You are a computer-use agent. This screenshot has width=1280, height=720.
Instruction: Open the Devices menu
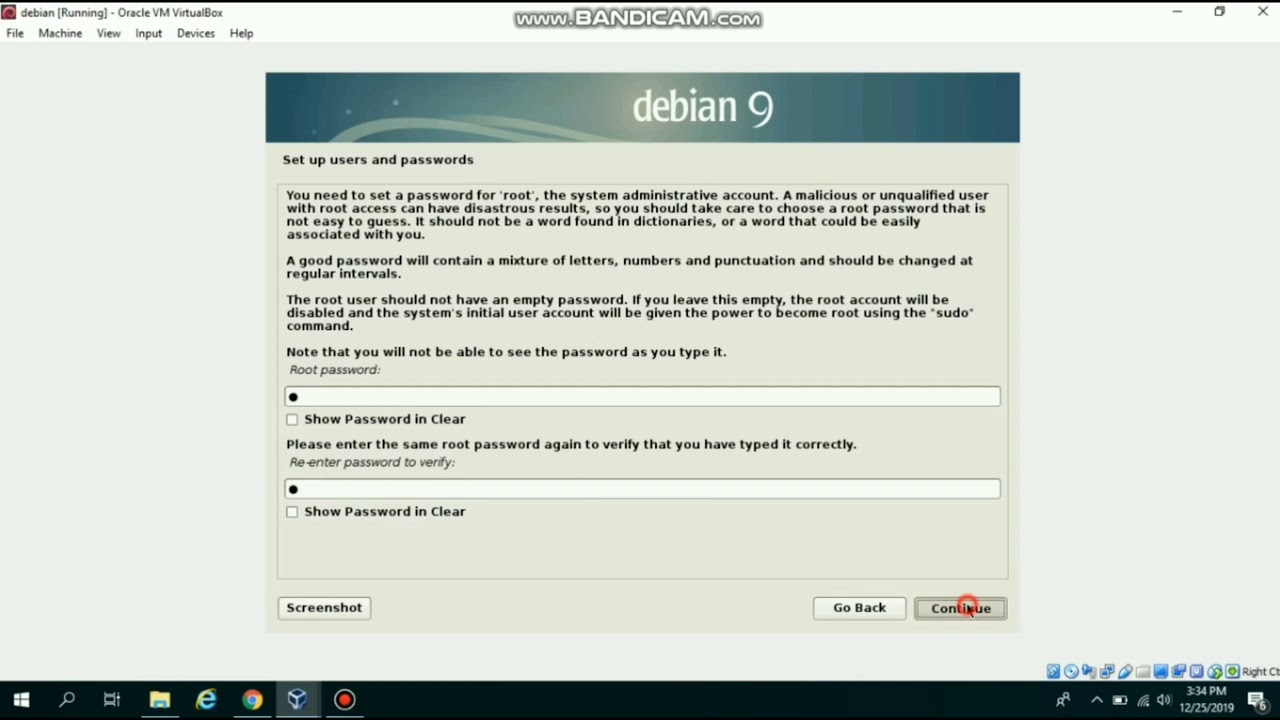point(196,33)
